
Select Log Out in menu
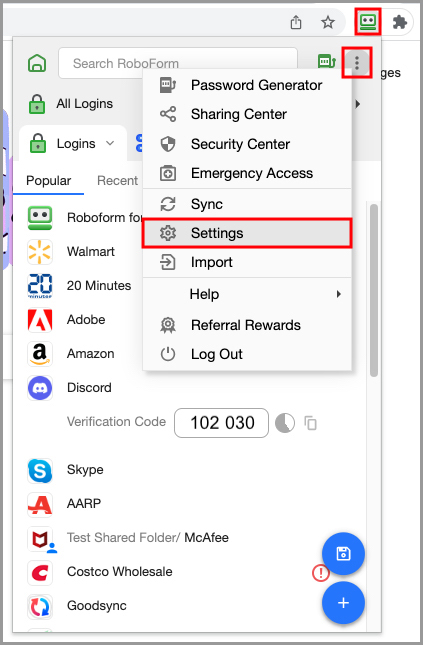pyautogui.click(x=247, y=354)
